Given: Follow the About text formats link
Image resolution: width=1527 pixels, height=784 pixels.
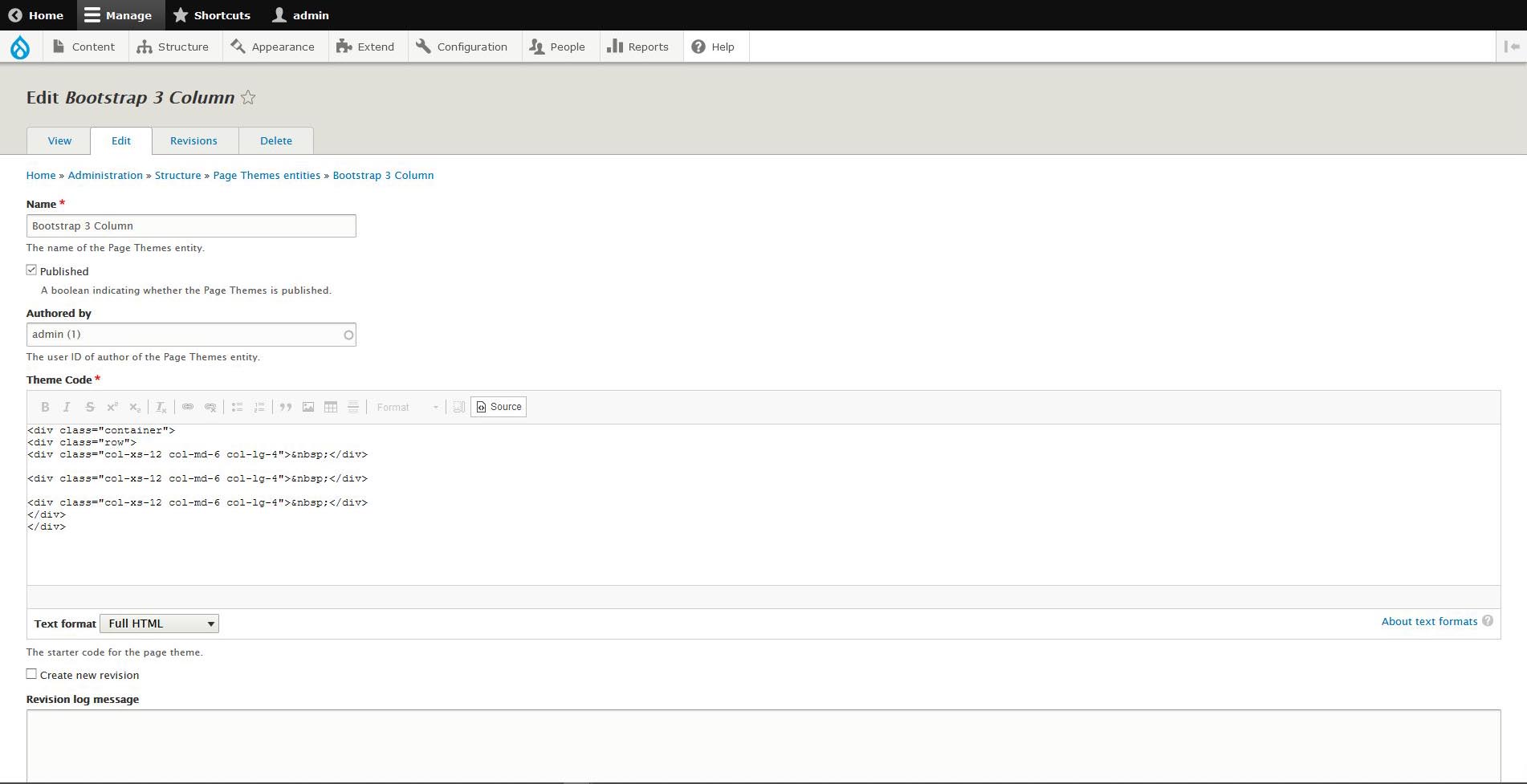Looking at the screenshot, I should click(1429, 621).
